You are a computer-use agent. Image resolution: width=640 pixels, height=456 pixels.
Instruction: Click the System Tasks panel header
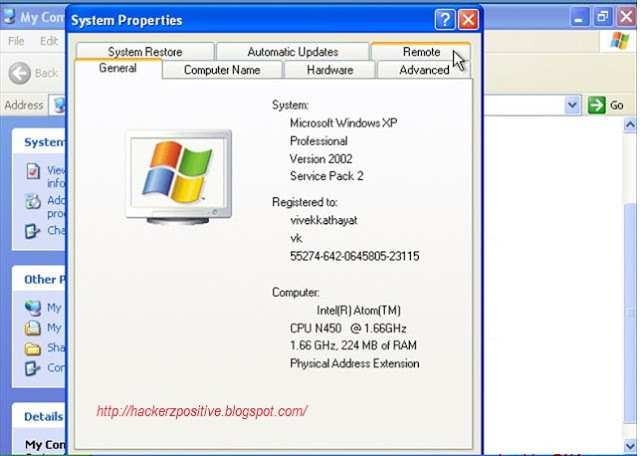pyautogui.click(x=39, y=142)
